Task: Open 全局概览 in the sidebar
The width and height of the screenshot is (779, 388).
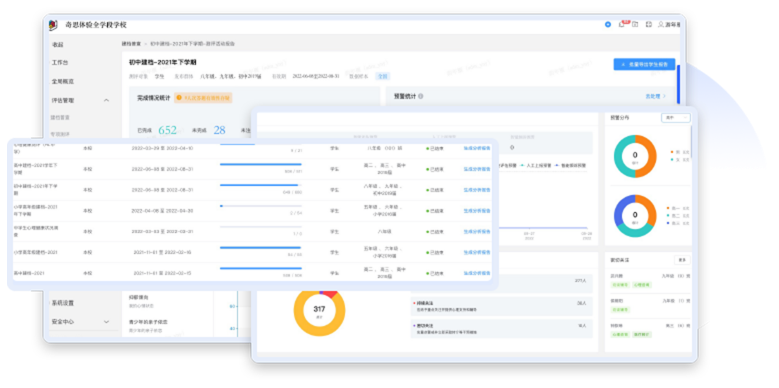Action: [63, 81]
